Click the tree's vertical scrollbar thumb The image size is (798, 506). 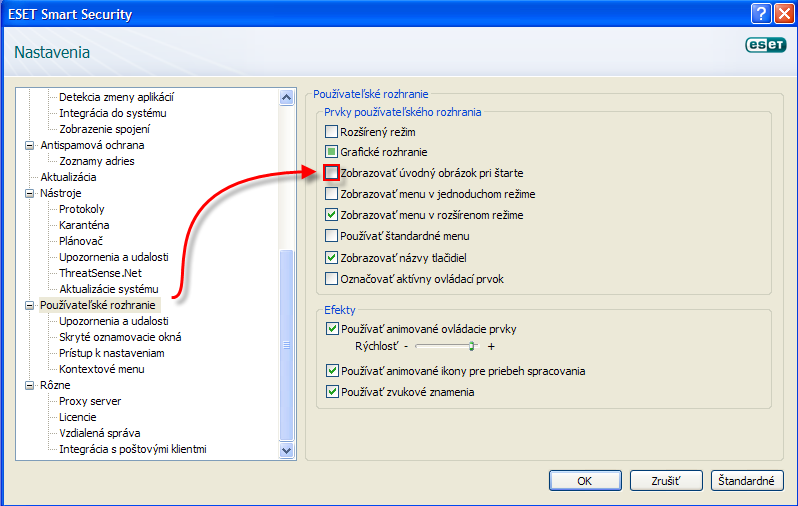[287, 345]
